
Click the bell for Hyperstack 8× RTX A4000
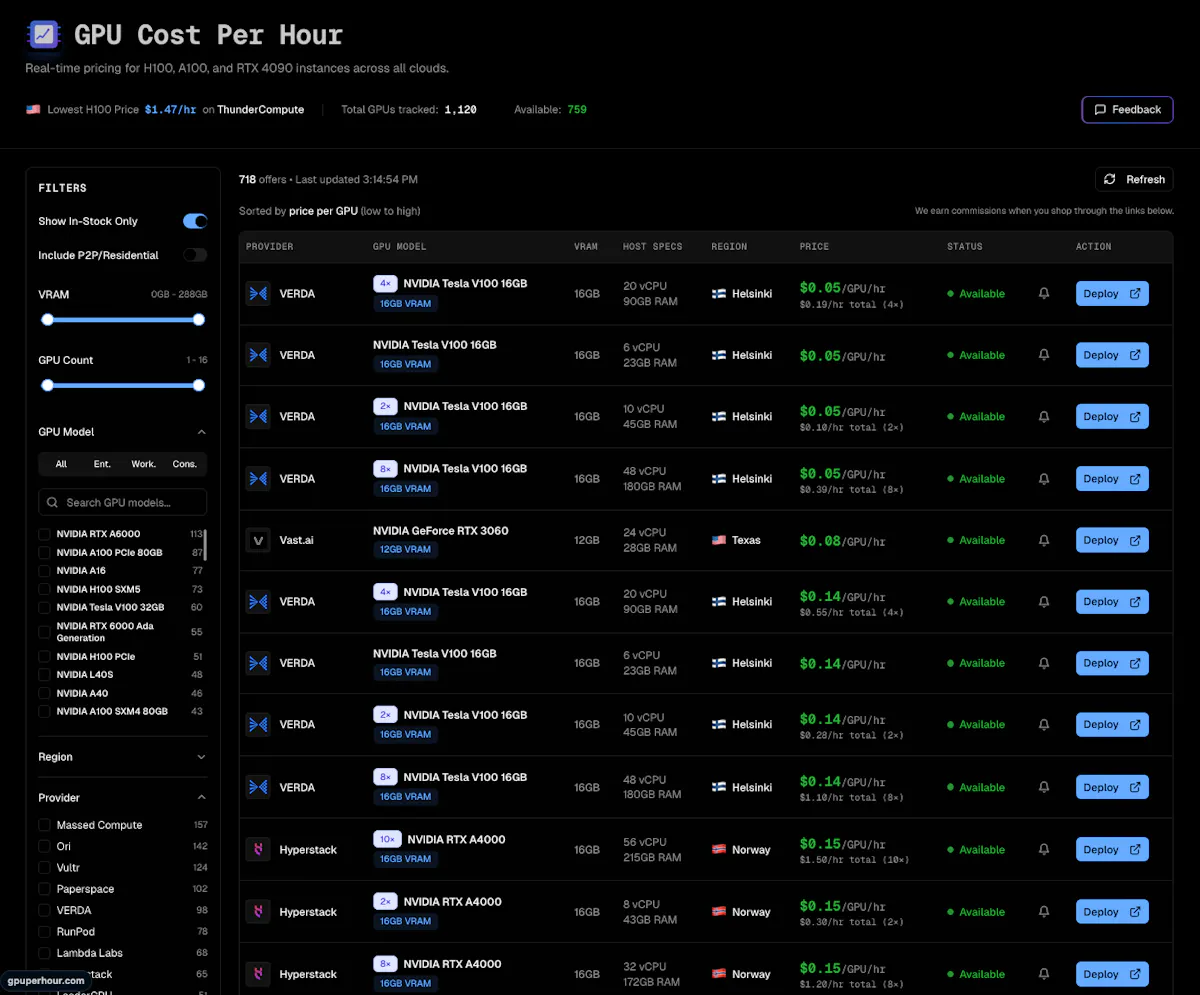click(x=1044, y=974)
